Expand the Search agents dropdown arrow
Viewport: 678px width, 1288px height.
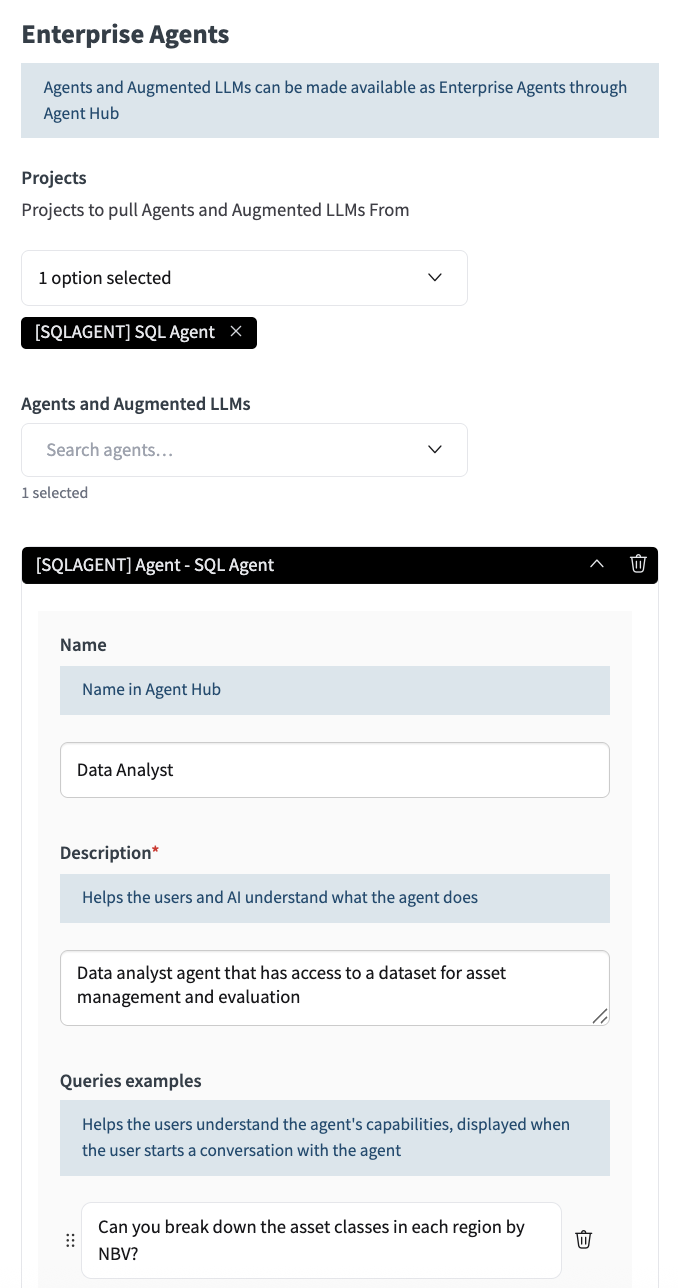[x=435, y=450]
